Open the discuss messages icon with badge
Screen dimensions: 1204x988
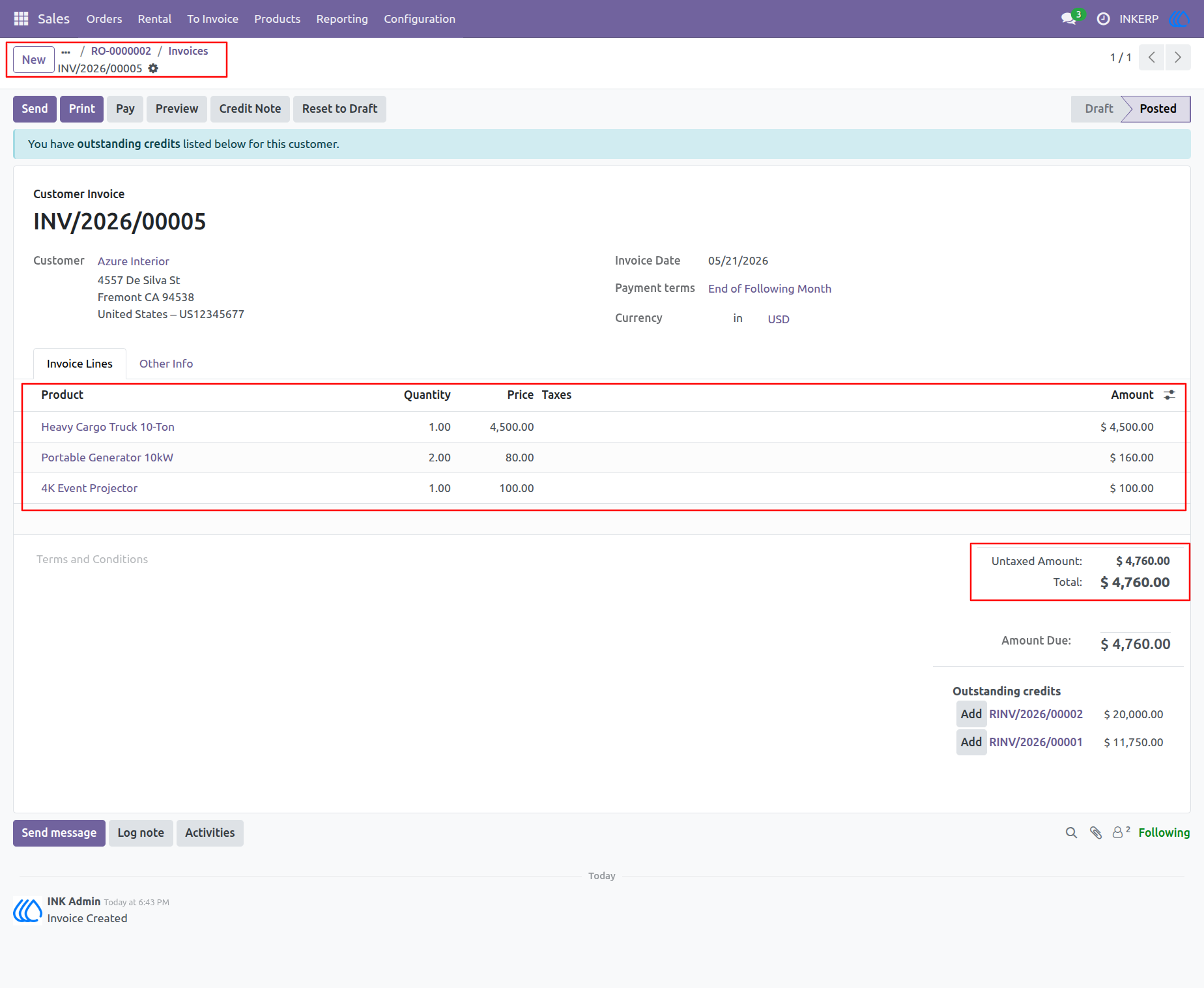click(x=1070, y=18)
